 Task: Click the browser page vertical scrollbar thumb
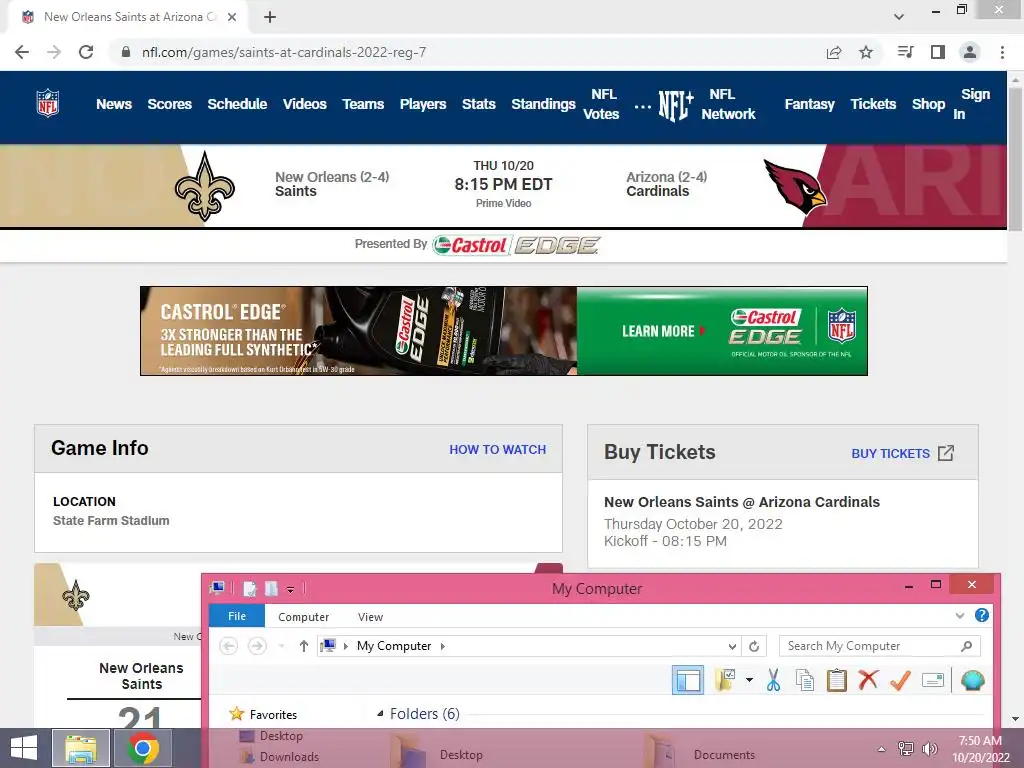coord(1015,159)
